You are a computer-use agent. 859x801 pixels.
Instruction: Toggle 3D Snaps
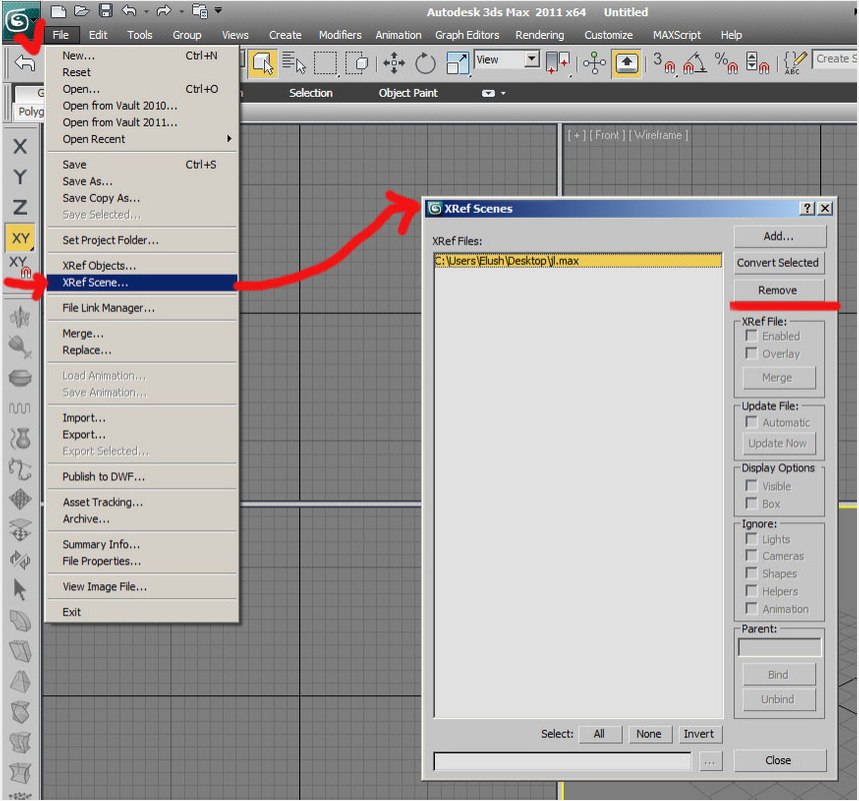pyautogui.click(x=663, y=63)
